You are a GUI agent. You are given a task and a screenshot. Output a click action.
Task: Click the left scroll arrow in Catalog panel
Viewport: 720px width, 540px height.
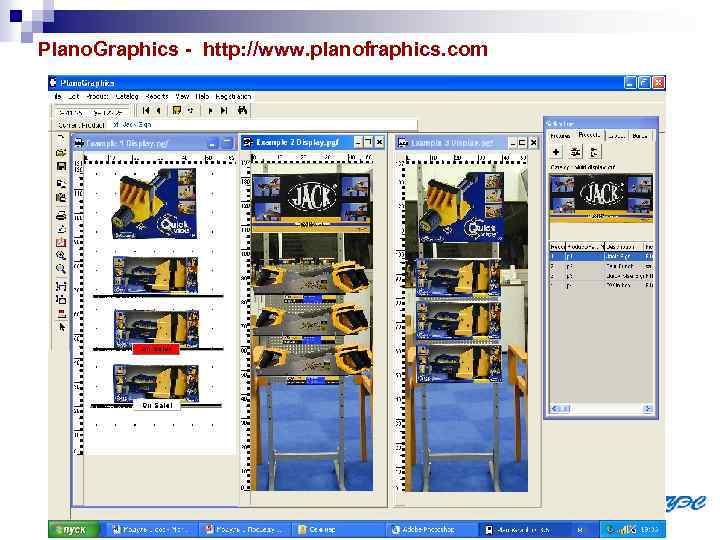coord(555,408)
